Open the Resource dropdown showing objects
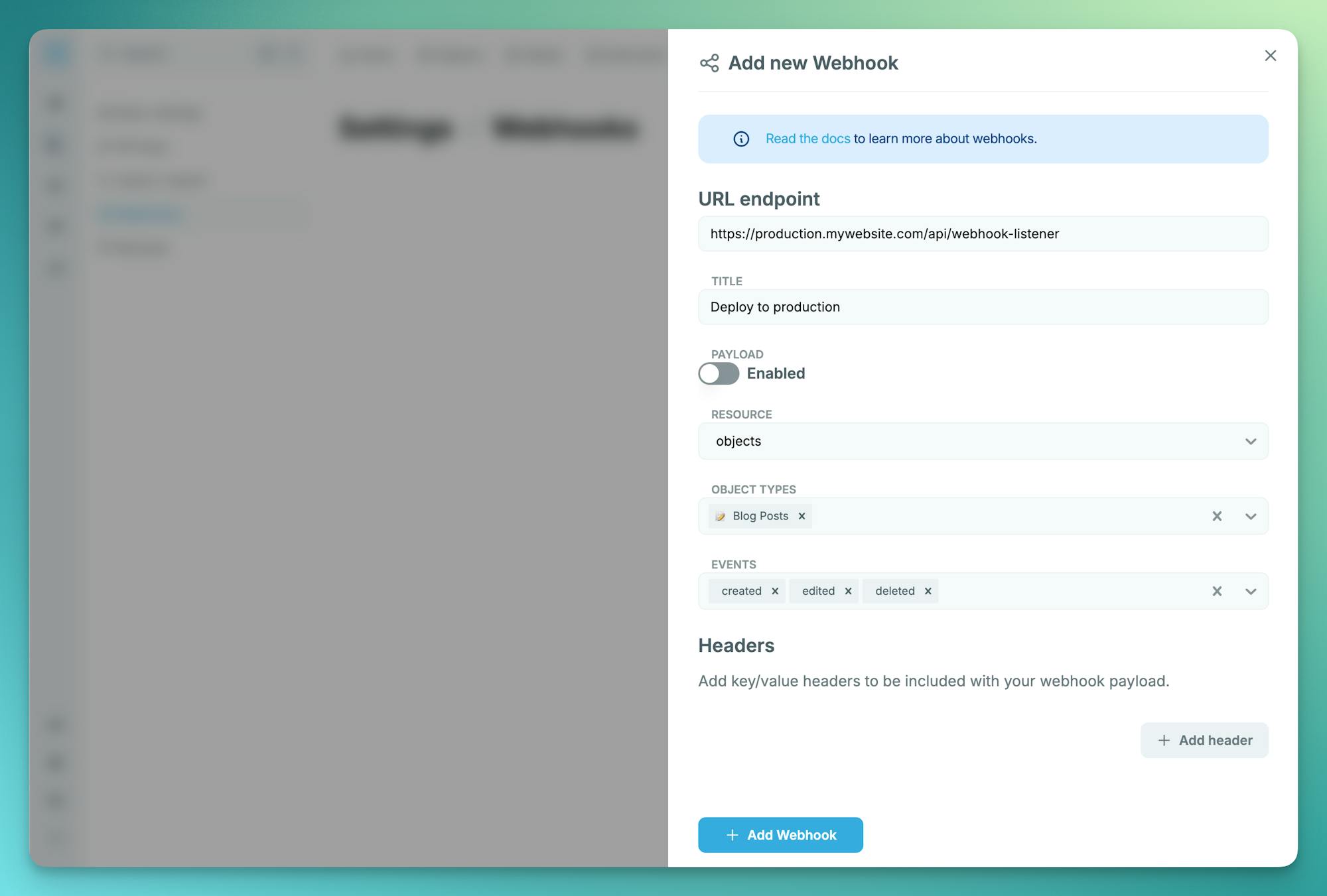The width and height of the screenshot is (1327, 896). [982, 441]
